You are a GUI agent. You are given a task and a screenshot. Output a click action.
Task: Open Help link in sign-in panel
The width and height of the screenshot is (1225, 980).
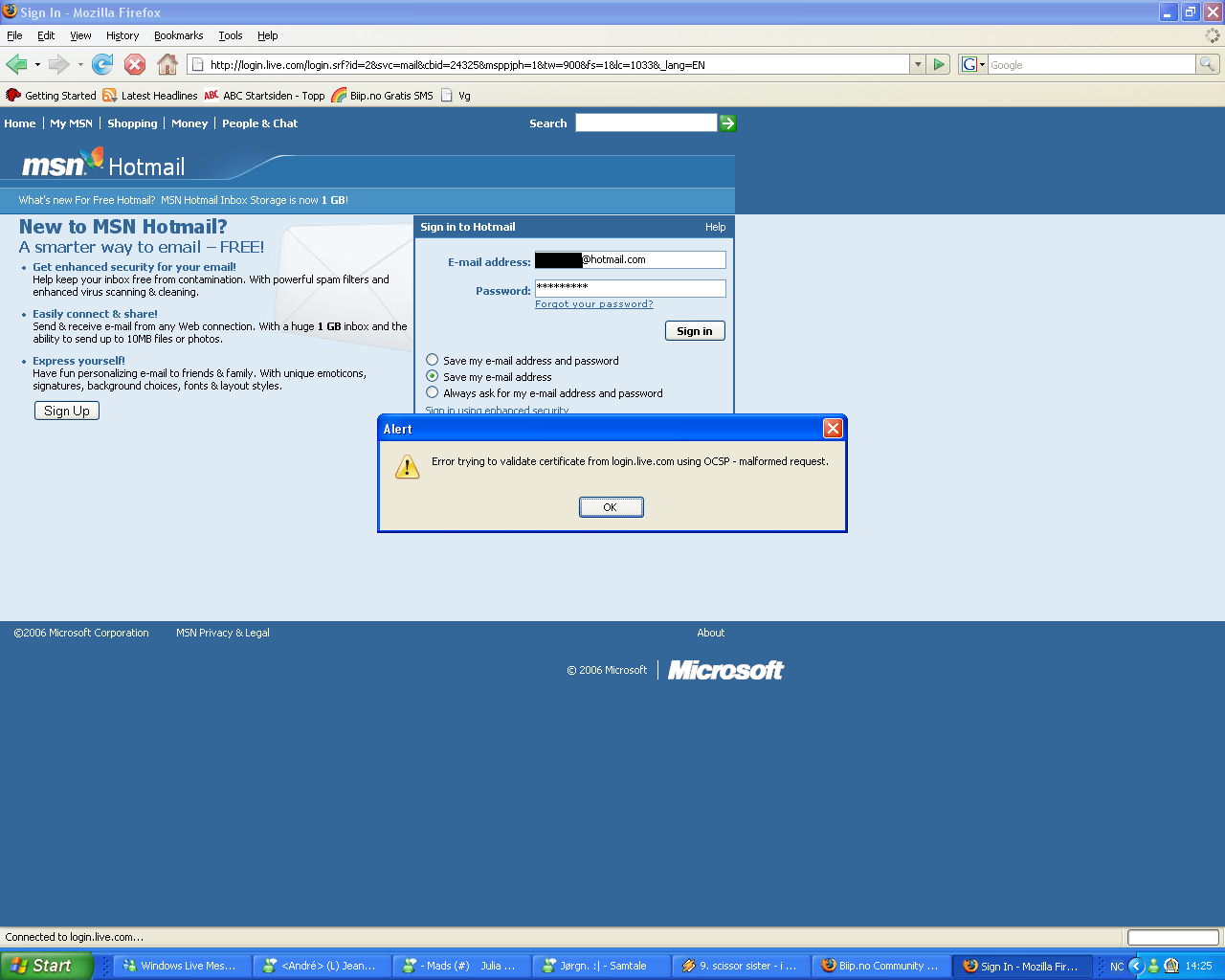[x=715, y=227]
